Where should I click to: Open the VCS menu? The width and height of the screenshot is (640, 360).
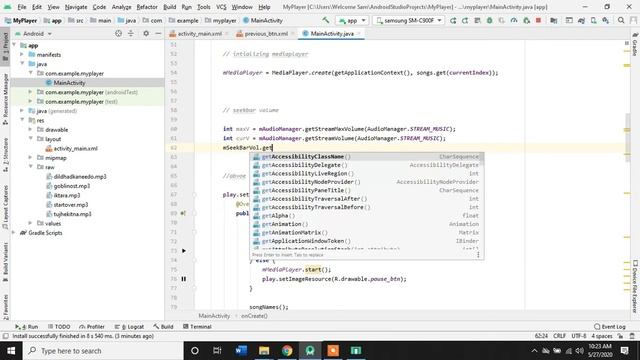point(221,7)
